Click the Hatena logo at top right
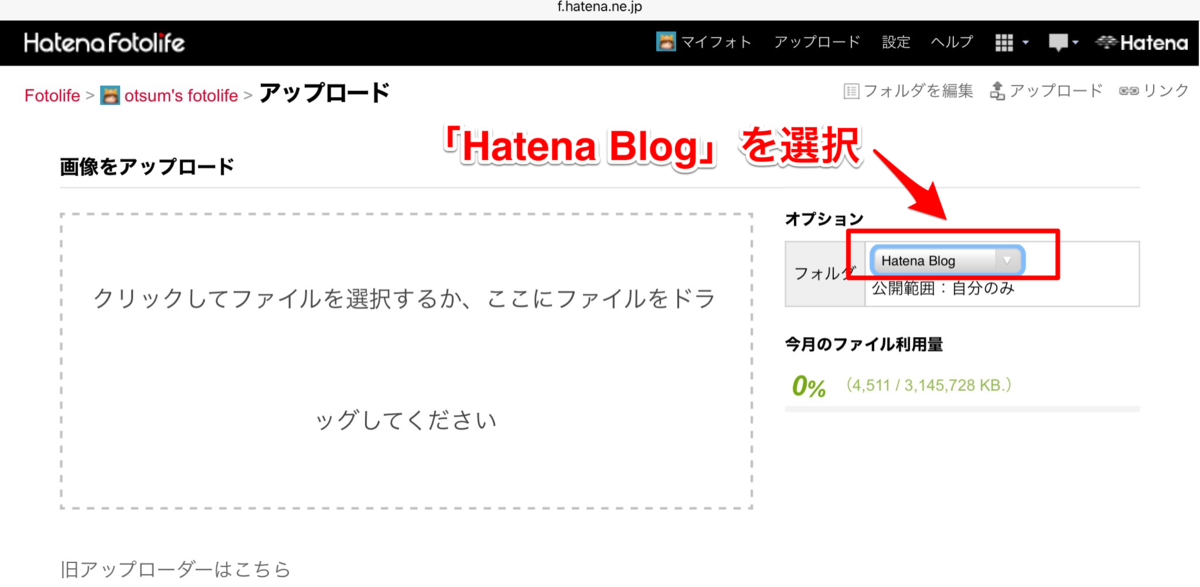The height and width of the screenshot is (587, 1200). point(1141,43)
